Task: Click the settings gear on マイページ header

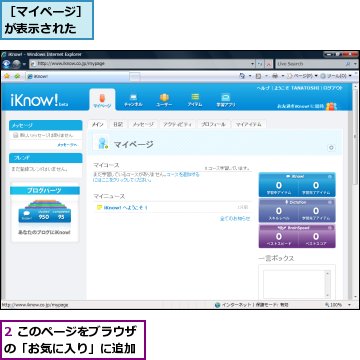Action: click(331, 147)
